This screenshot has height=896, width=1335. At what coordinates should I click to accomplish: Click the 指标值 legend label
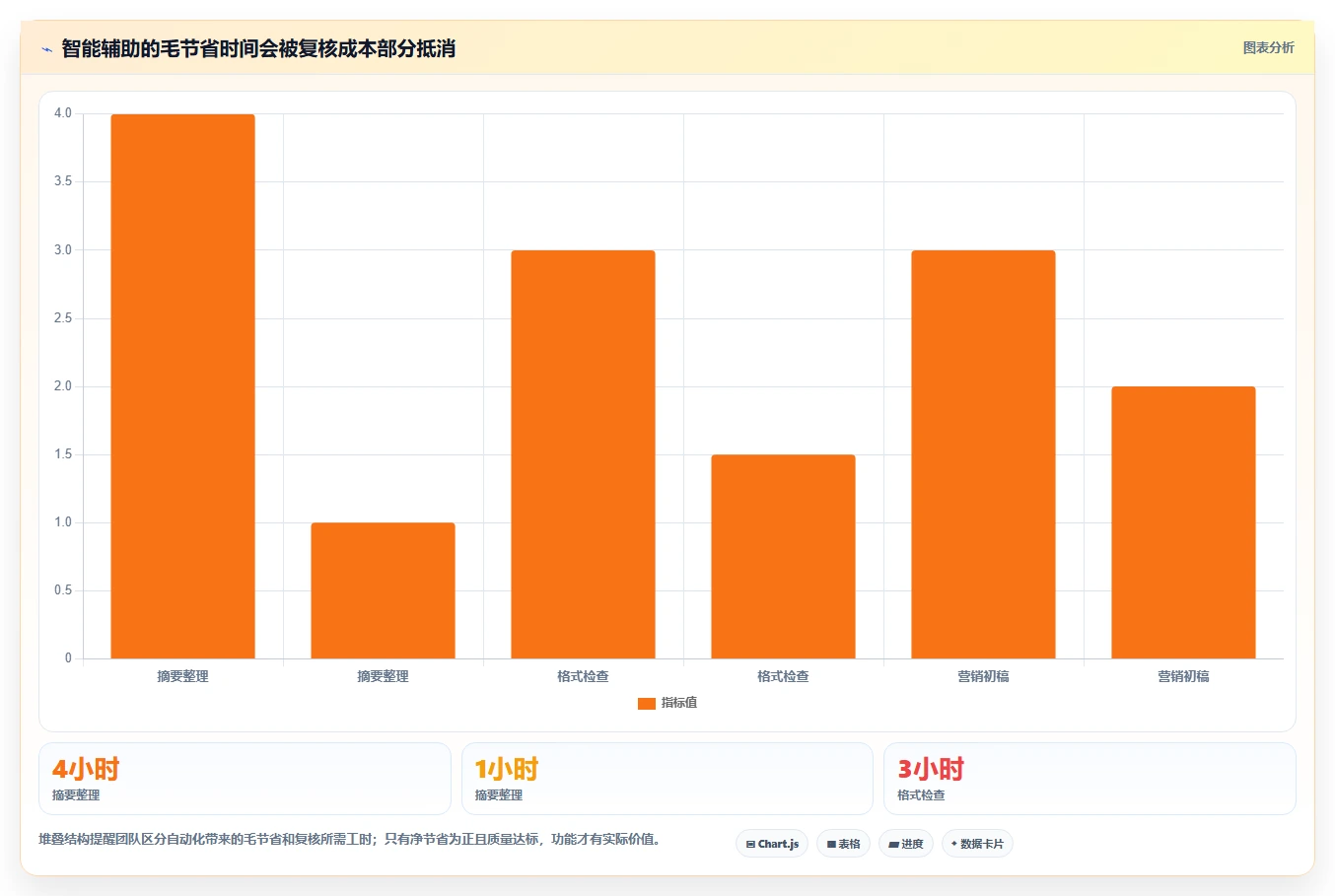tap(679, 703)
